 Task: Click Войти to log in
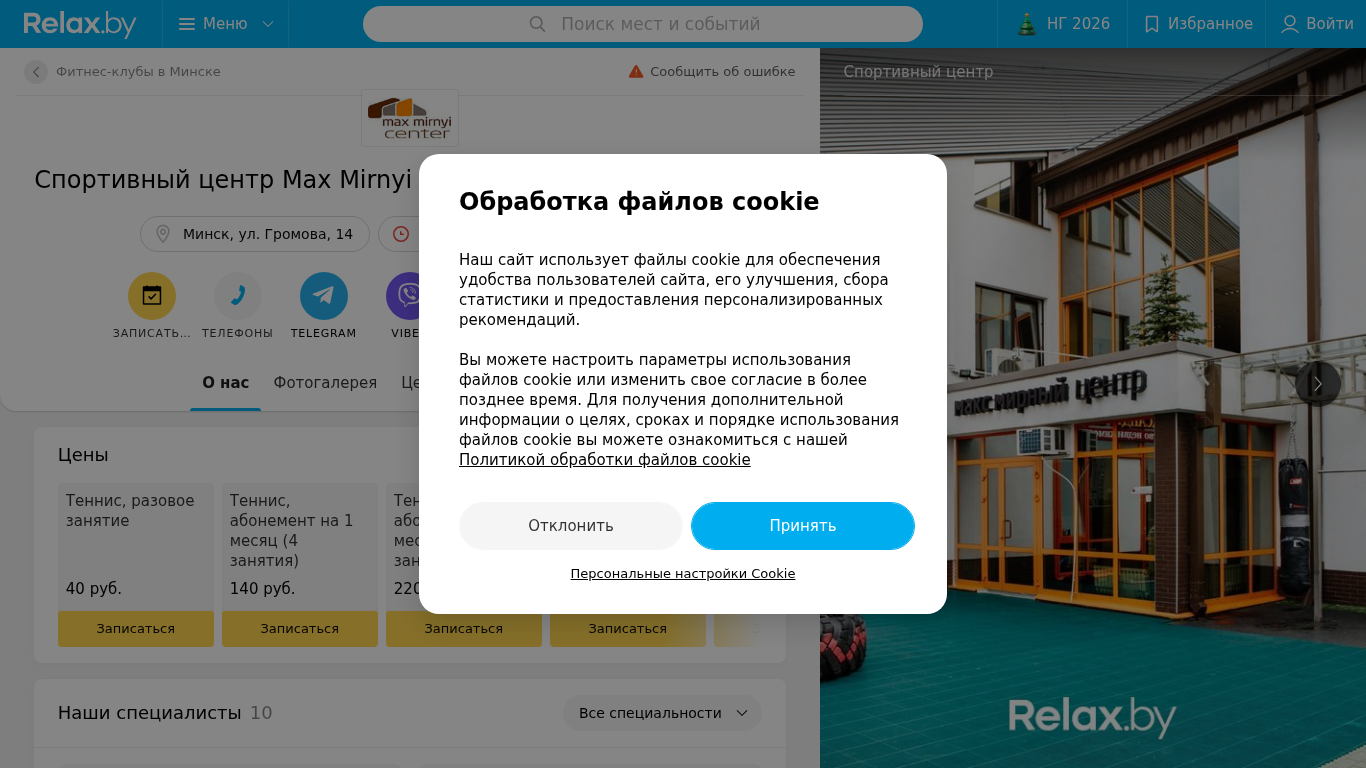tap(1318, 24)
